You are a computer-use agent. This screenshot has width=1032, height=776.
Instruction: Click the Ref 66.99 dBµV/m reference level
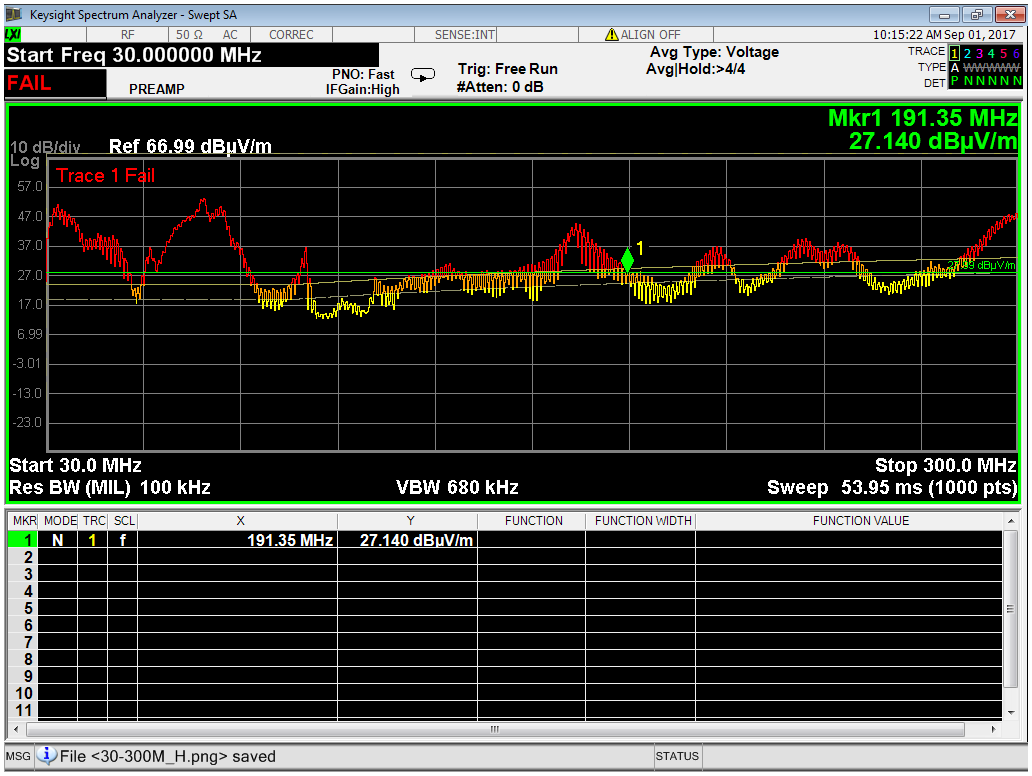coord(190,146)
